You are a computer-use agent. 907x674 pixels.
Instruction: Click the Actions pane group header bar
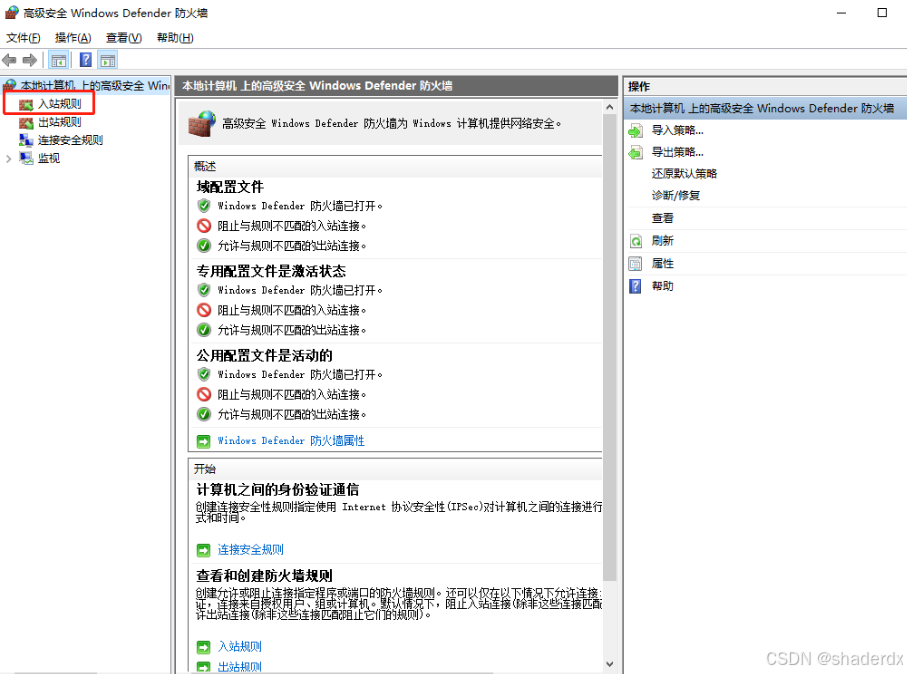point(766,108)
